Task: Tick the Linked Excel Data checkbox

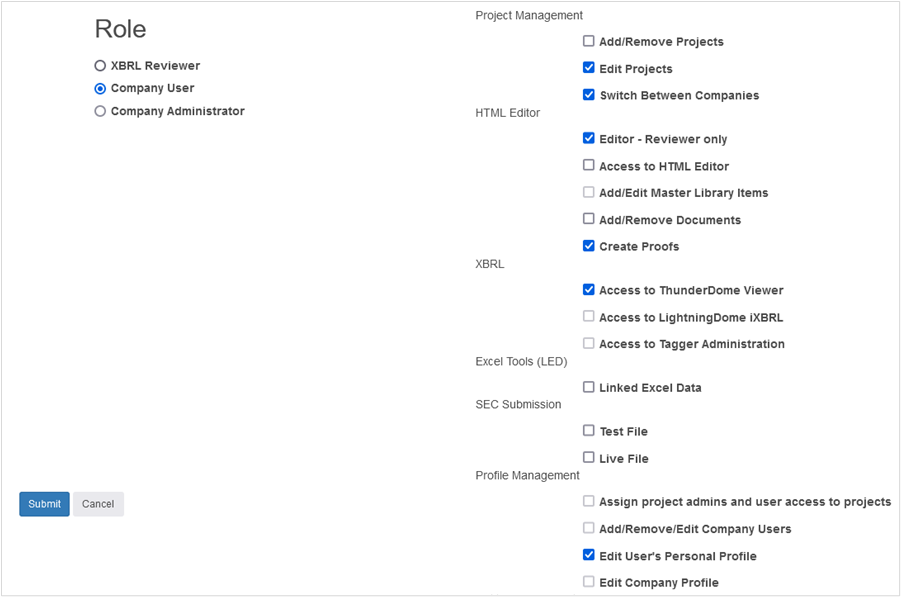Action: coord(589,387)
